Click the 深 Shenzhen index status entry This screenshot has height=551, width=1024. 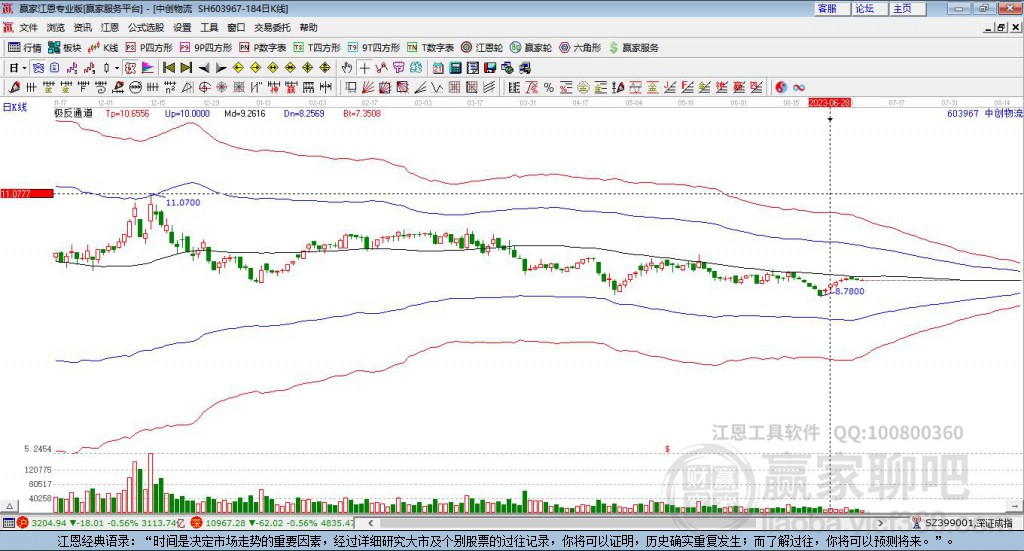coord(274,523)
